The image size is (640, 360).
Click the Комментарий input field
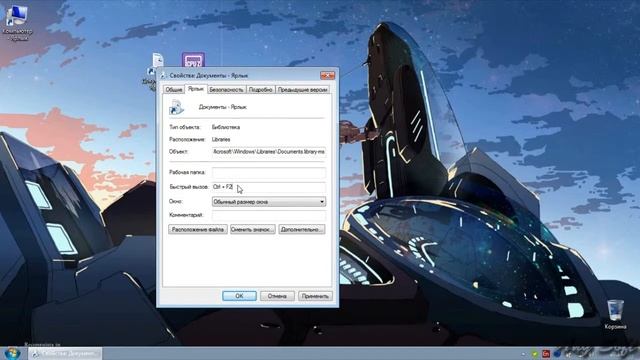269,215
